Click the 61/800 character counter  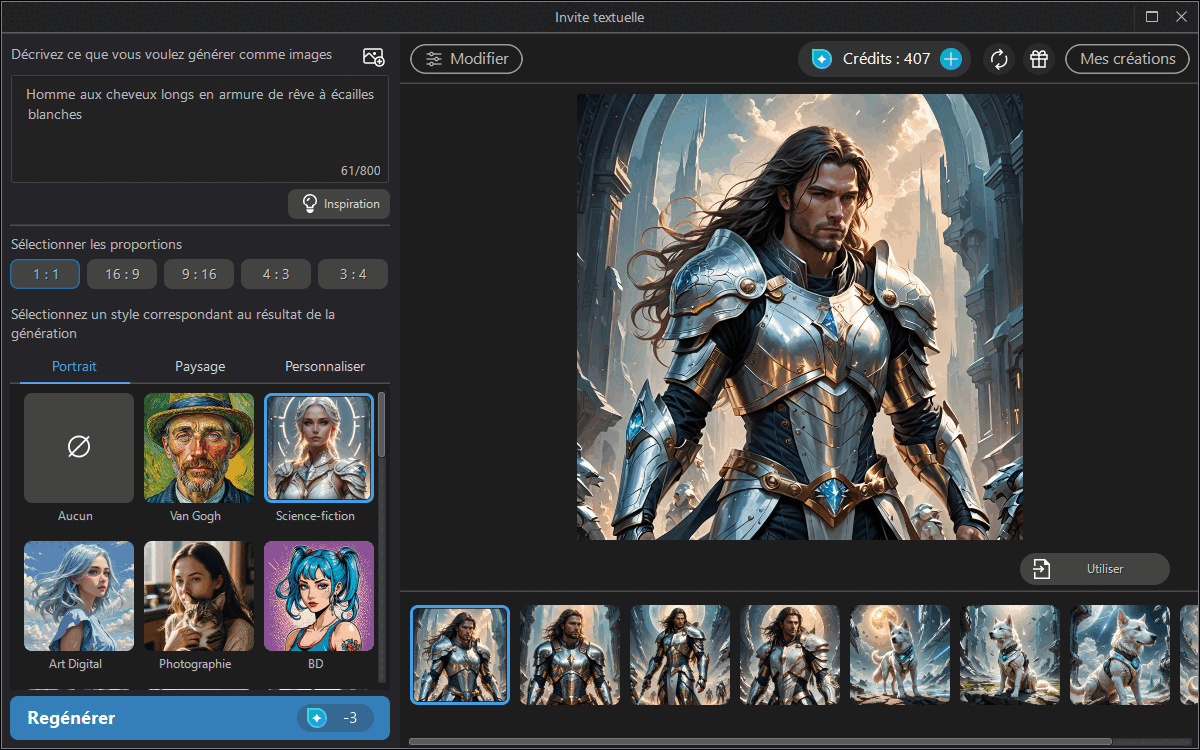coord(360,171)
